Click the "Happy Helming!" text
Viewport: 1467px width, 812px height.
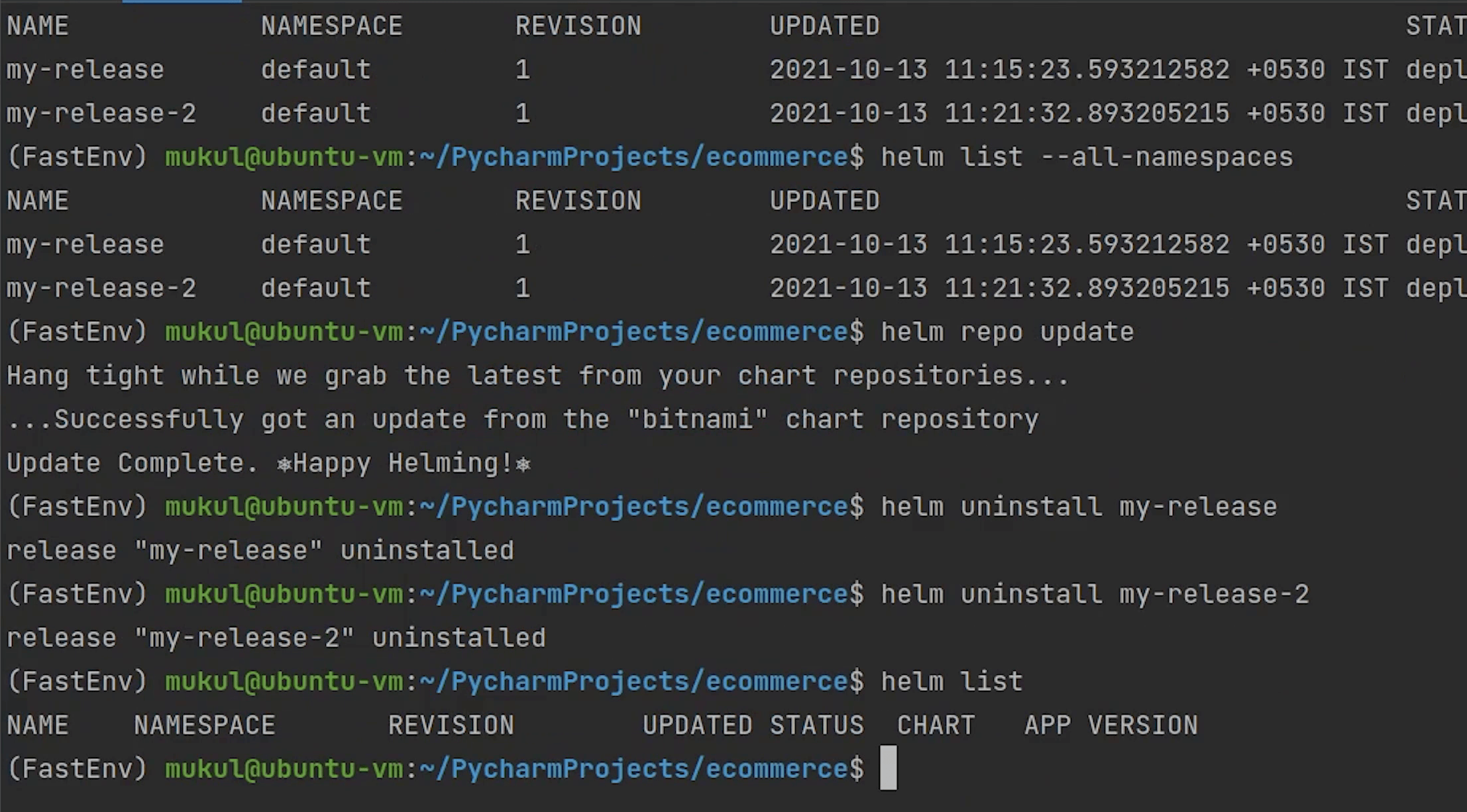coord(403,463)
